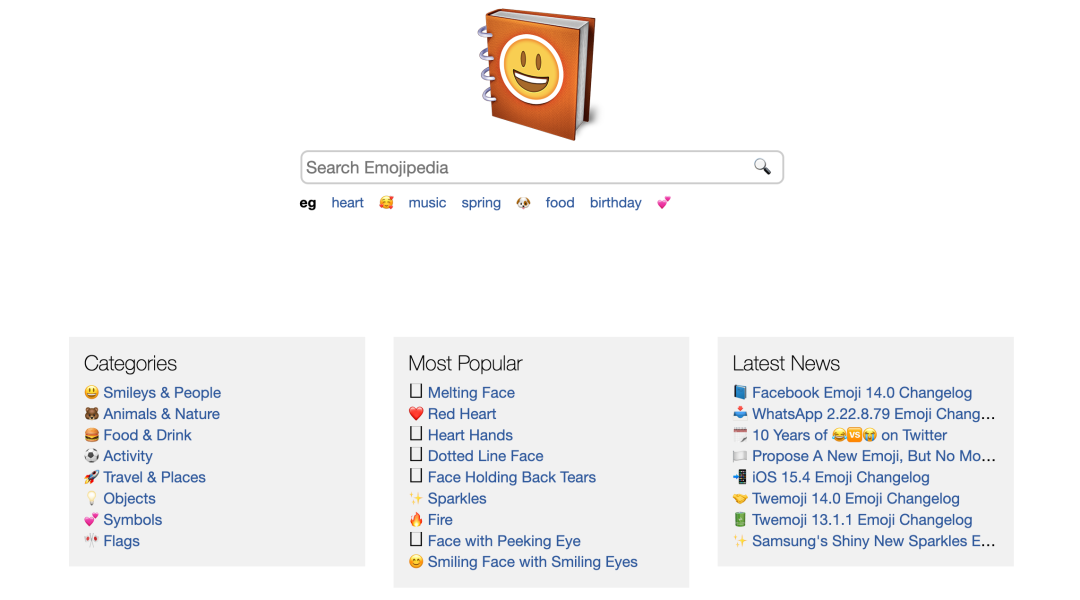The height and width of the screenshot is (600, 1080).
Task: Click the fire emoji icon
Action: click(416, 520)
